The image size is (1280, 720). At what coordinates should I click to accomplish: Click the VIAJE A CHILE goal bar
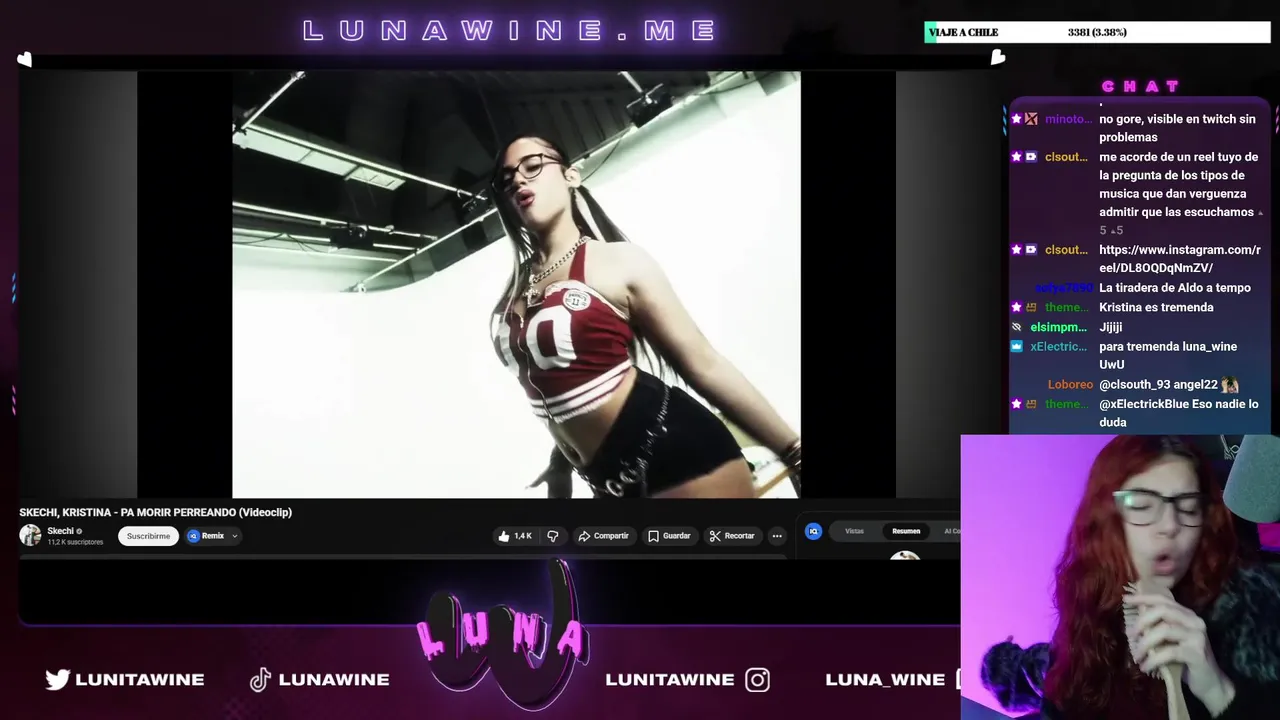tap(1097, 32)
